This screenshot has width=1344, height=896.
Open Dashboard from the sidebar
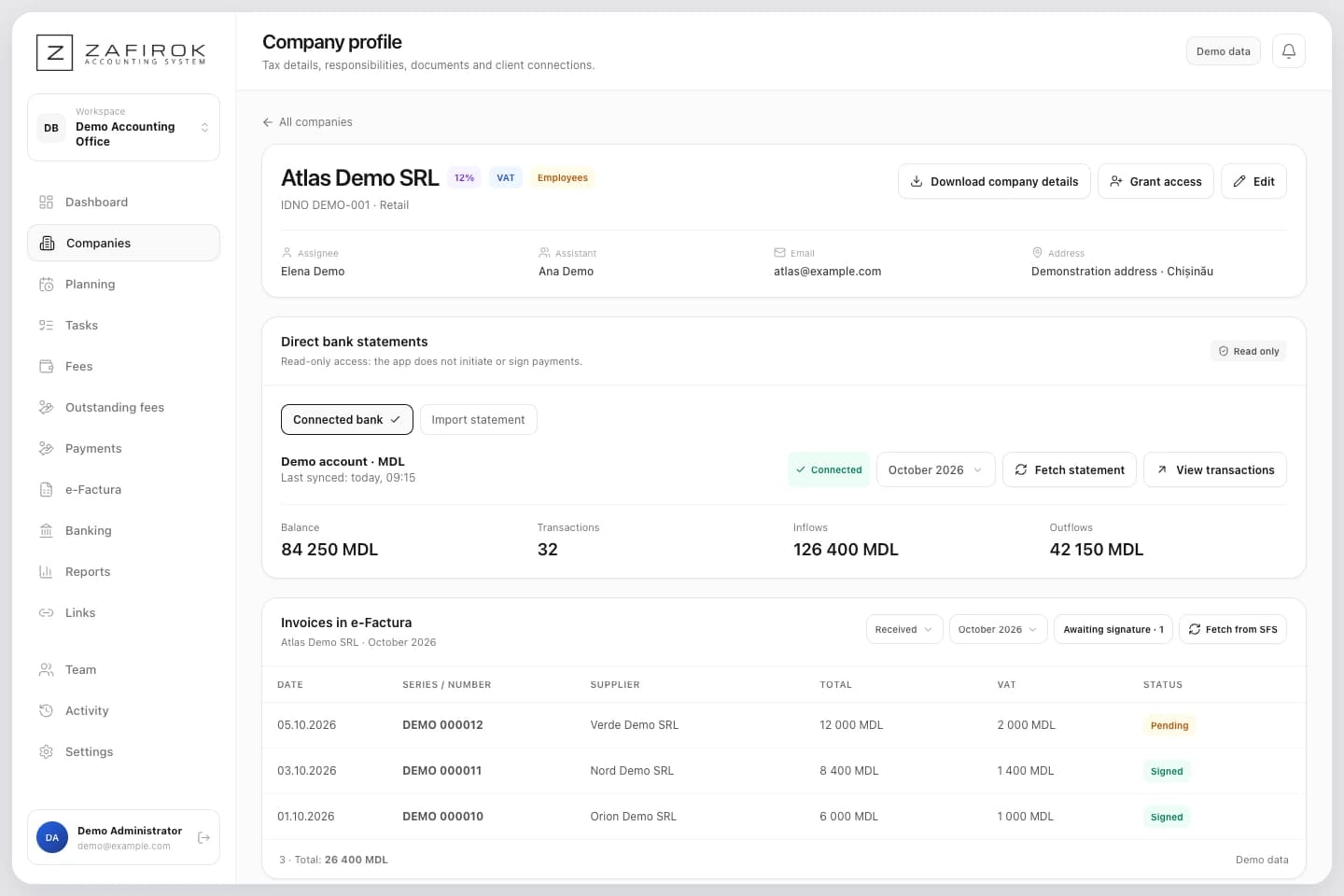(x=123, y=202)
